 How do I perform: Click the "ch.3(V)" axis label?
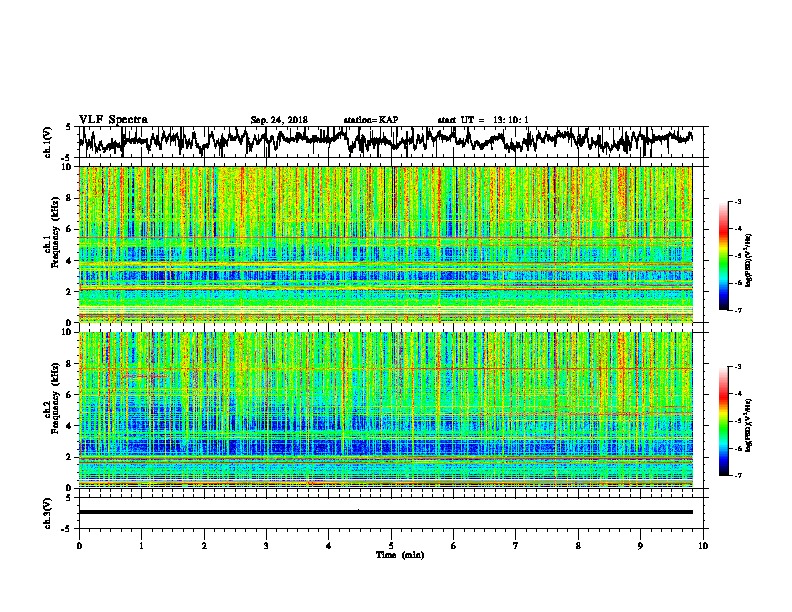tap(48, 513)
